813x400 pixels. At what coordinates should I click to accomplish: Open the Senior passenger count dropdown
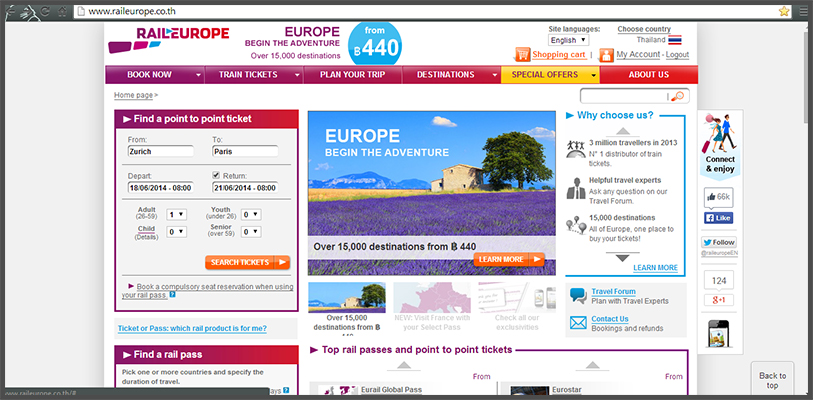click(x=251, y=232)
